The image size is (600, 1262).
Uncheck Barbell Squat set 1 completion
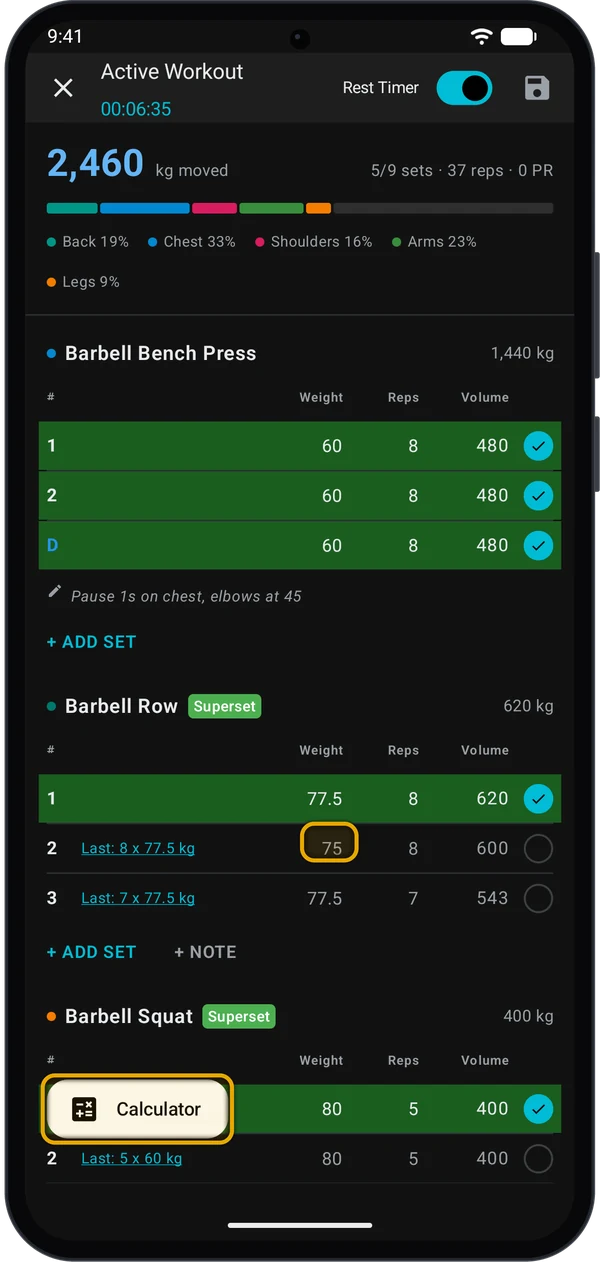[538, 1109]
